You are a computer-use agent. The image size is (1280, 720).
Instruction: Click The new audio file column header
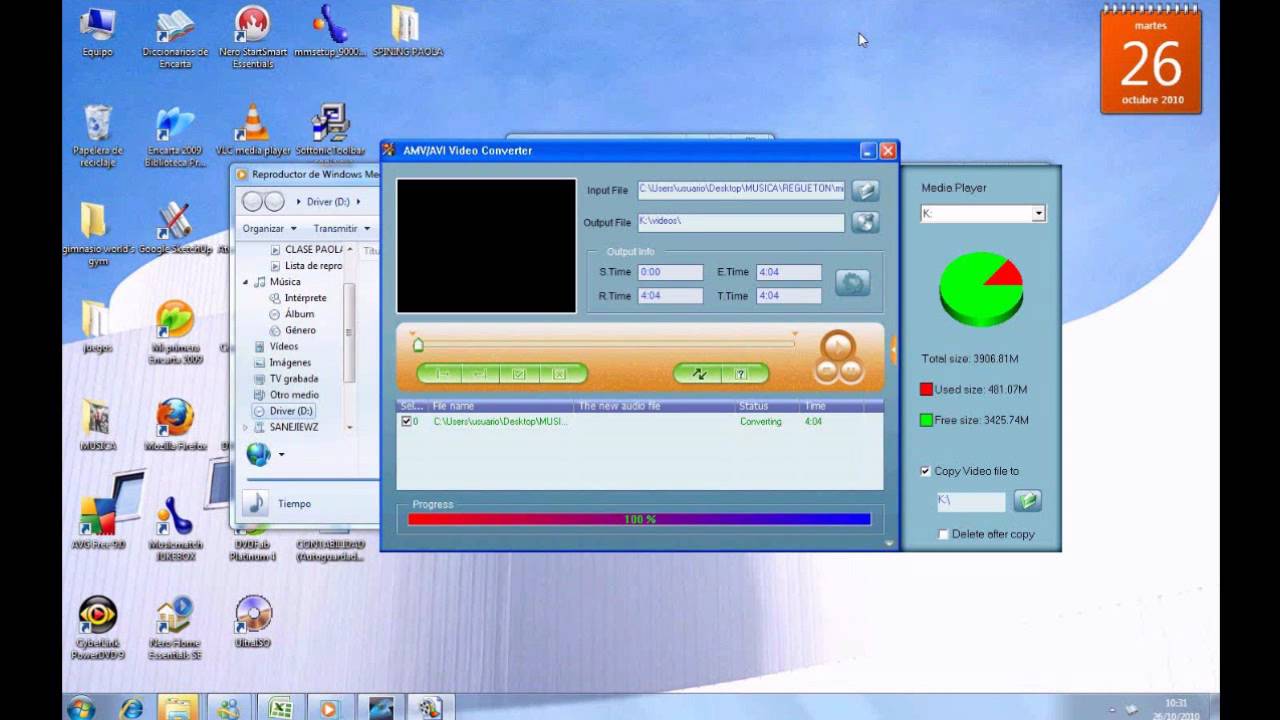pos(656,407)
